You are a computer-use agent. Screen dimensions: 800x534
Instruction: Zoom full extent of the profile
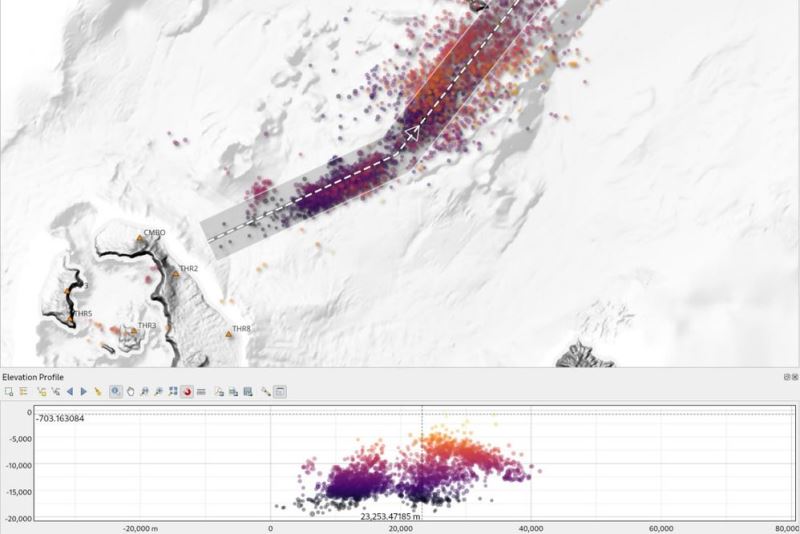173,391
